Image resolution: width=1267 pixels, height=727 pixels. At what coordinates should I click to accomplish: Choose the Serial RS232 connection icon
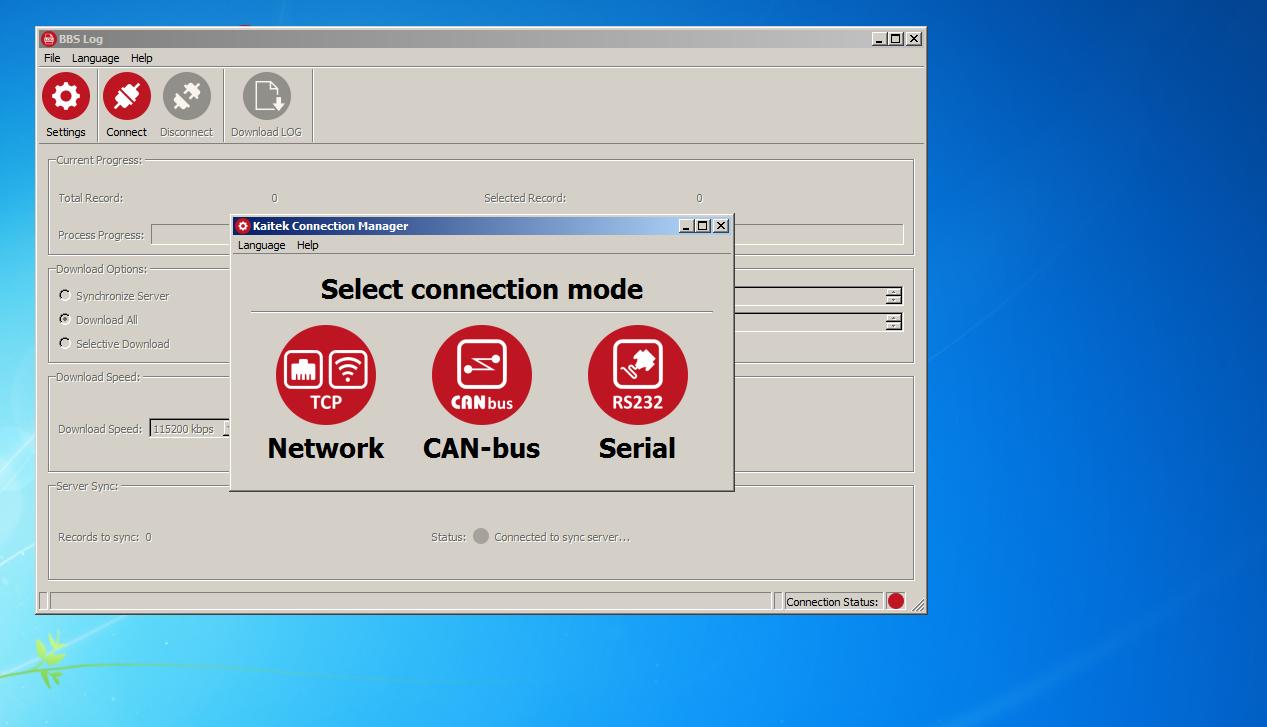pos(637,374)
